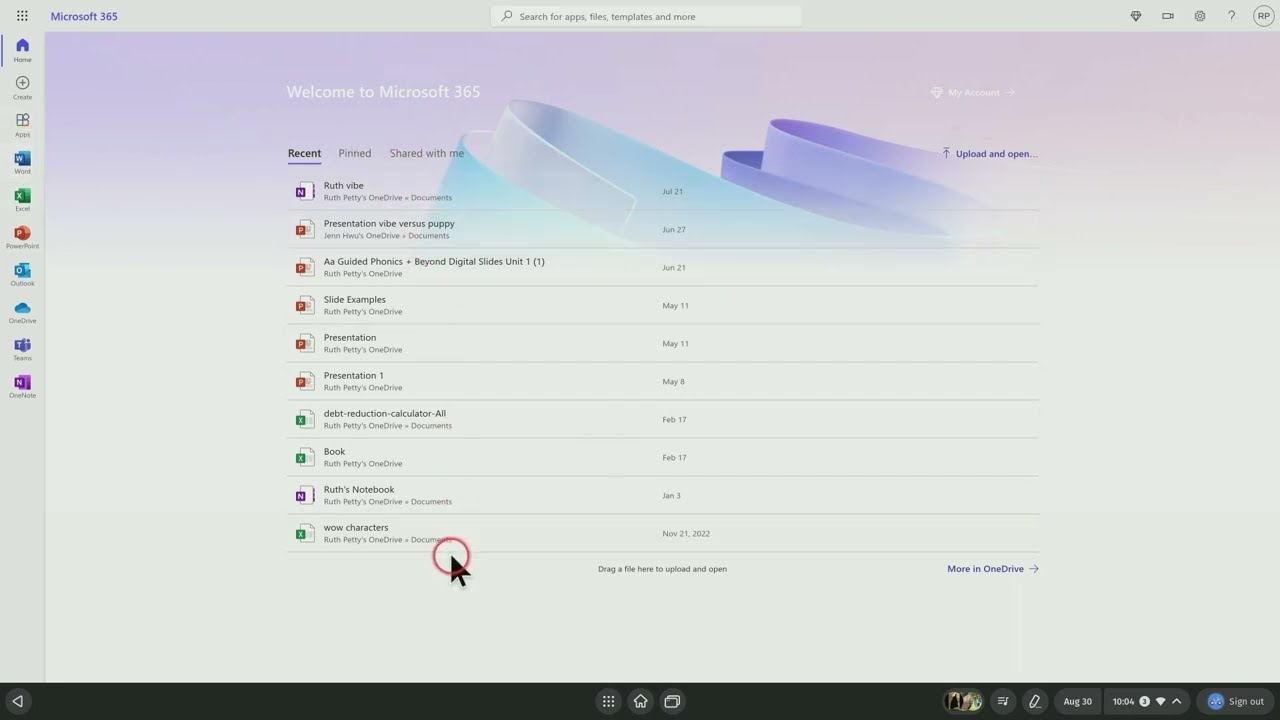Open the app launcher waffle icon
Screen dimensions: 1280x720
(22, 16)
